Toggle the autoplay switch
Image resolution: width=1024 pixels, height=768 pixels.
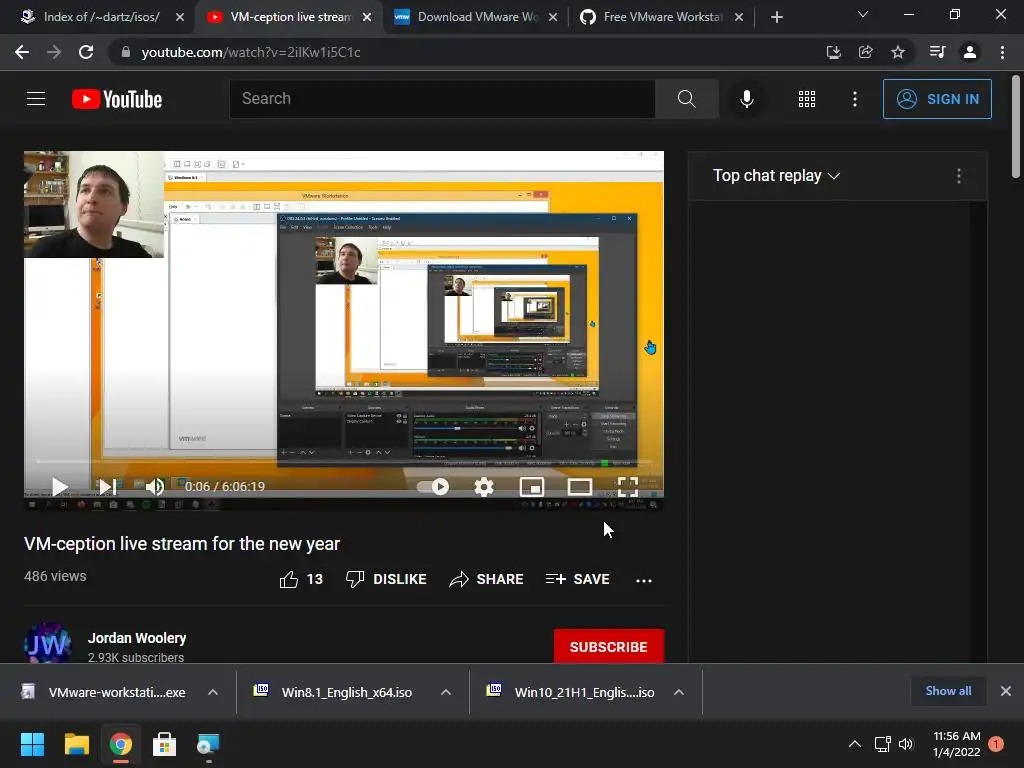(x=433, y=487)
